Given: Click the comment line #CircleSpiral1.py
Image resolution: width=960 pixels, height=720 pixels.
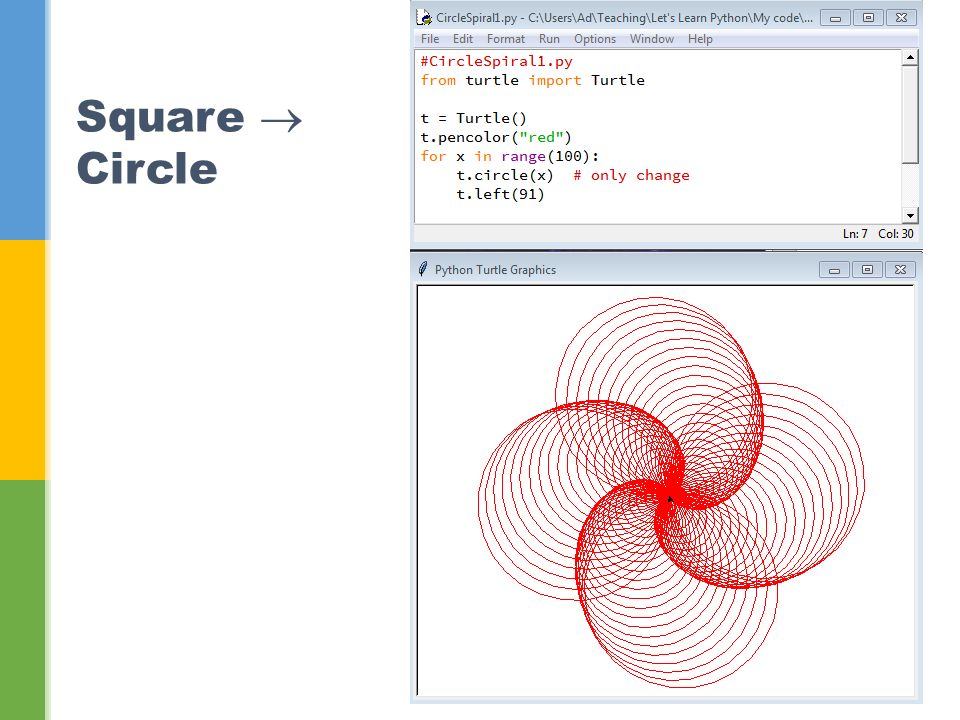Looking at the screenshot, I should pyautogui.click(x=497, y=61).
